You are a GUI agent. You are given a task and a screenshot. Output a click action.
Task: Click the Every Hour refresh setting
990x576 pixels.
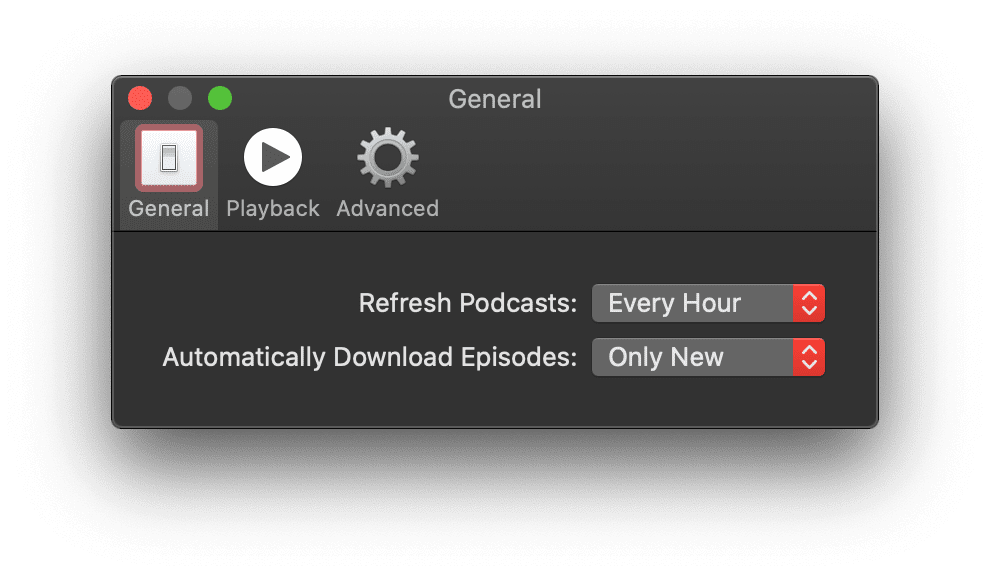pos(690,303)
